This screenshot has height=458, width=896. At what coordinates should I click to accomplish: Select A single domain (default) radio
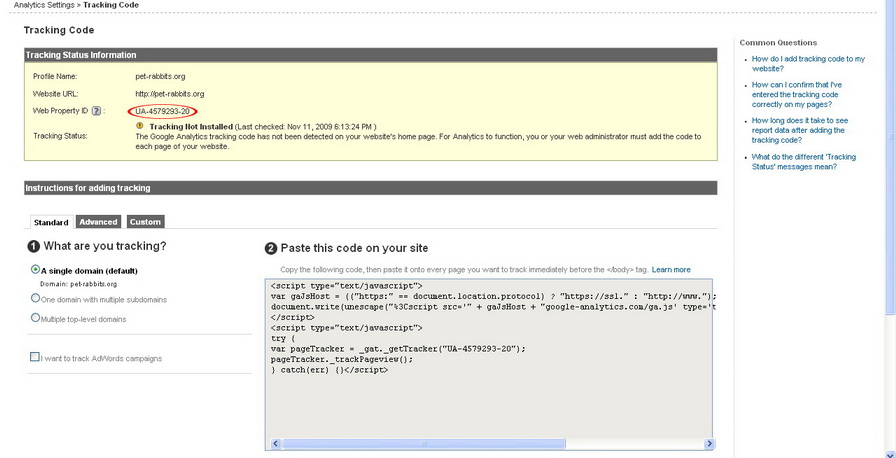pos(35,270)
